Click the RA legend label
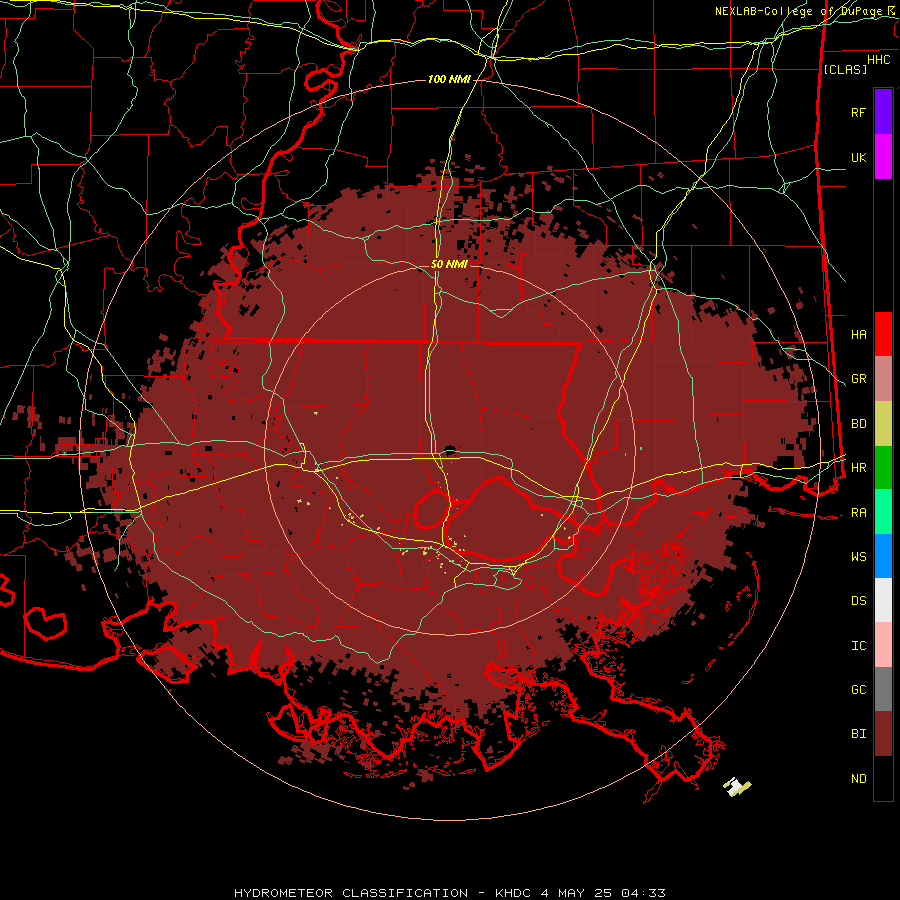 (x=858, y=513)
